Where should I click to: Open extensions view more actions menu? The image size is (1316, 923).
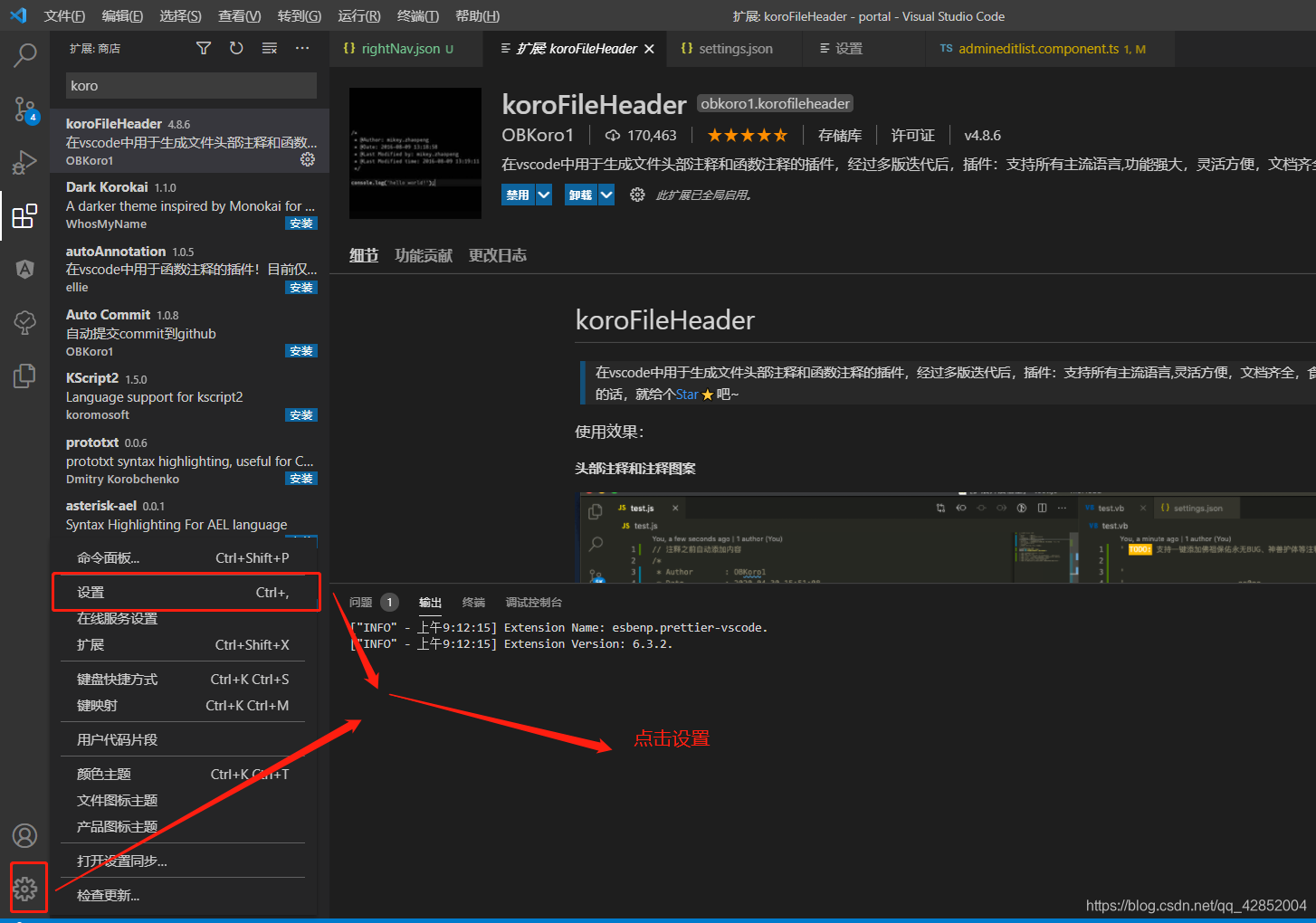pyautogui.click(x=302, y=48)
